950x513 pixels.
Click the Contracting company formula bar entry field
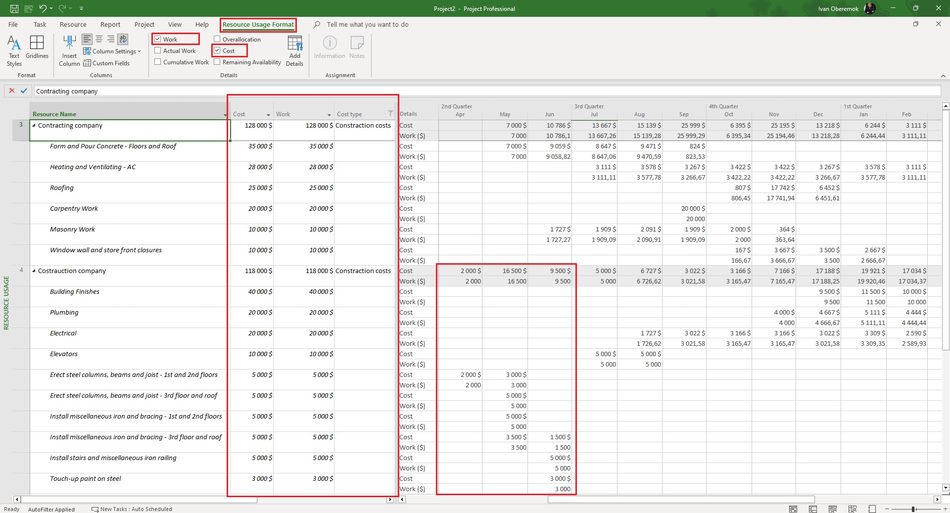(x=487, y=91)
